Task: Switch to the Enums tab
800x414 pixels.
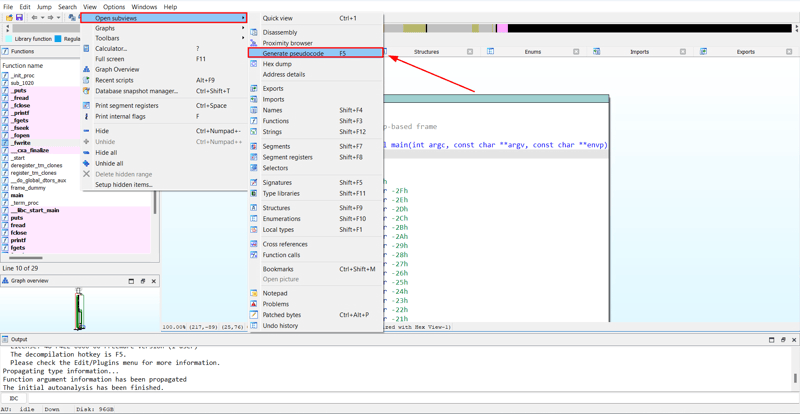Action: [x=533, y=52]
